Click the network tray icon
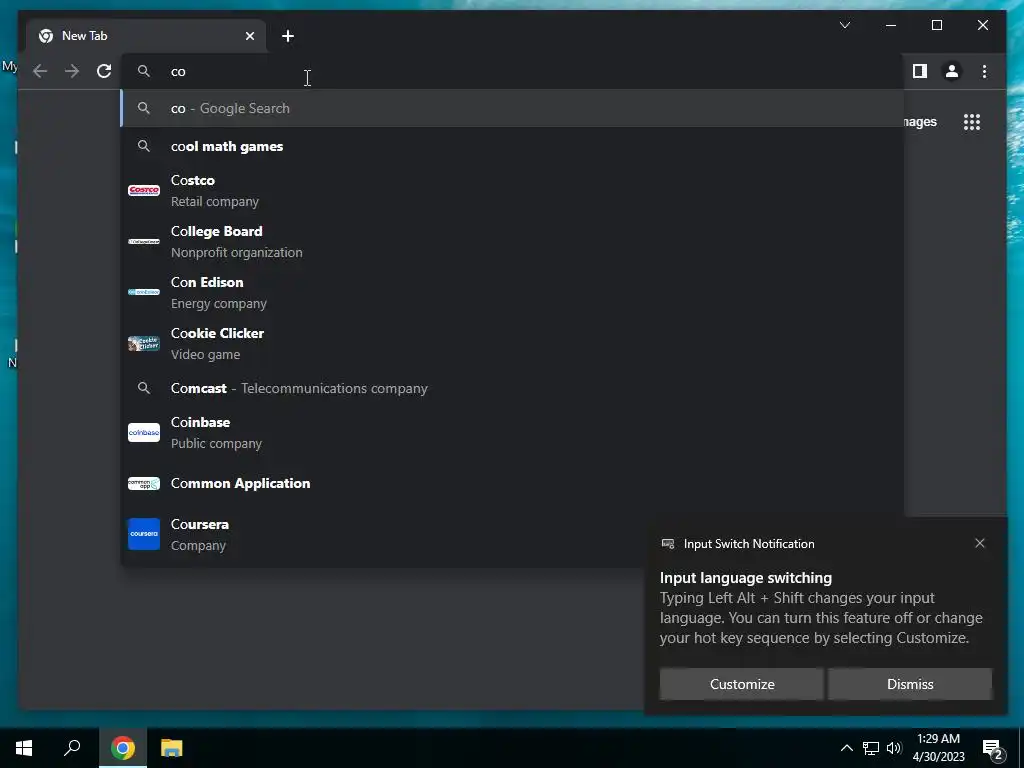The image size is (1024, 768). point(871,748)
